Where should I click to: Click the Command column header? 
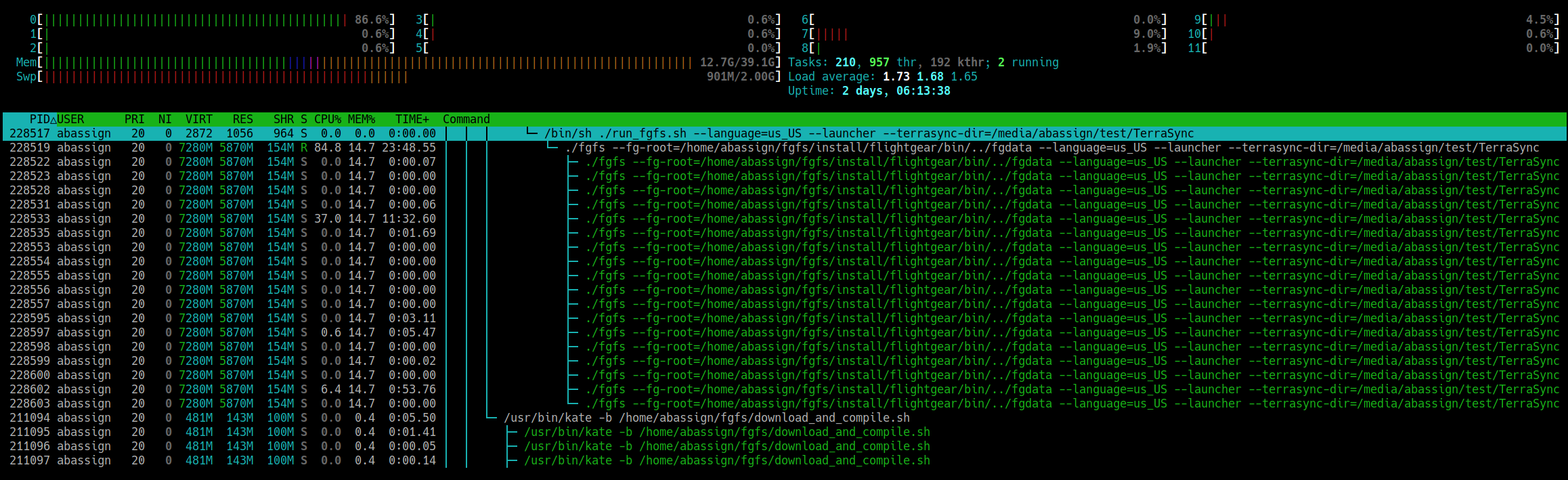click(x=466, y=119)
